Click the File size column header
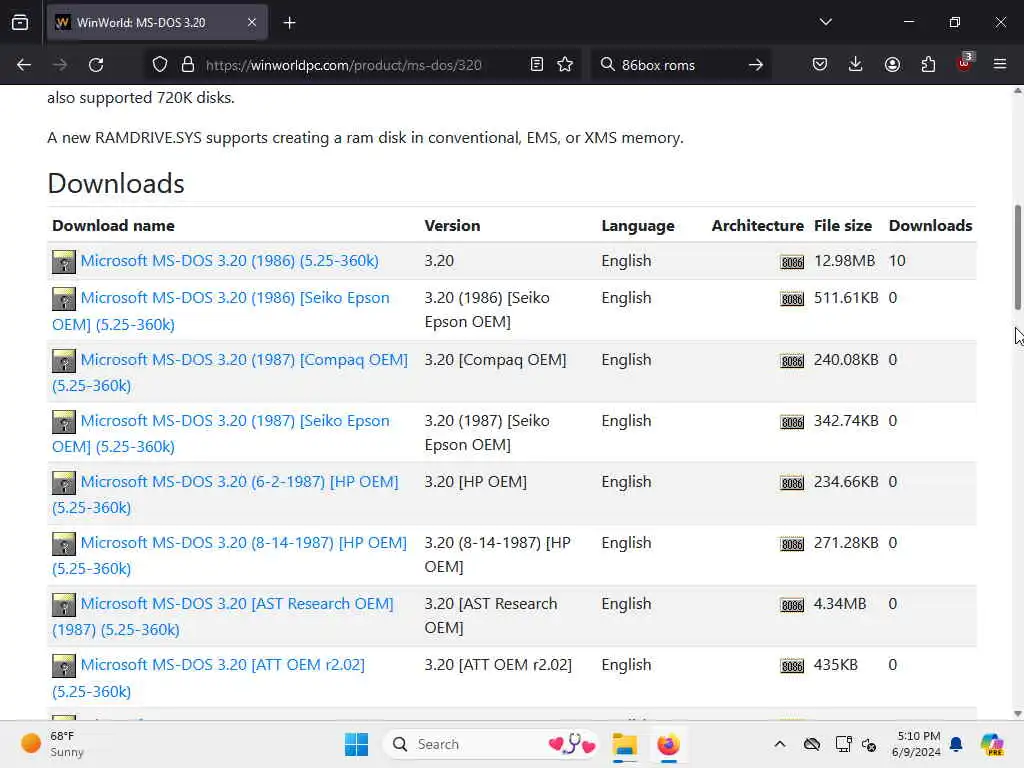 (x=842, y=225)
